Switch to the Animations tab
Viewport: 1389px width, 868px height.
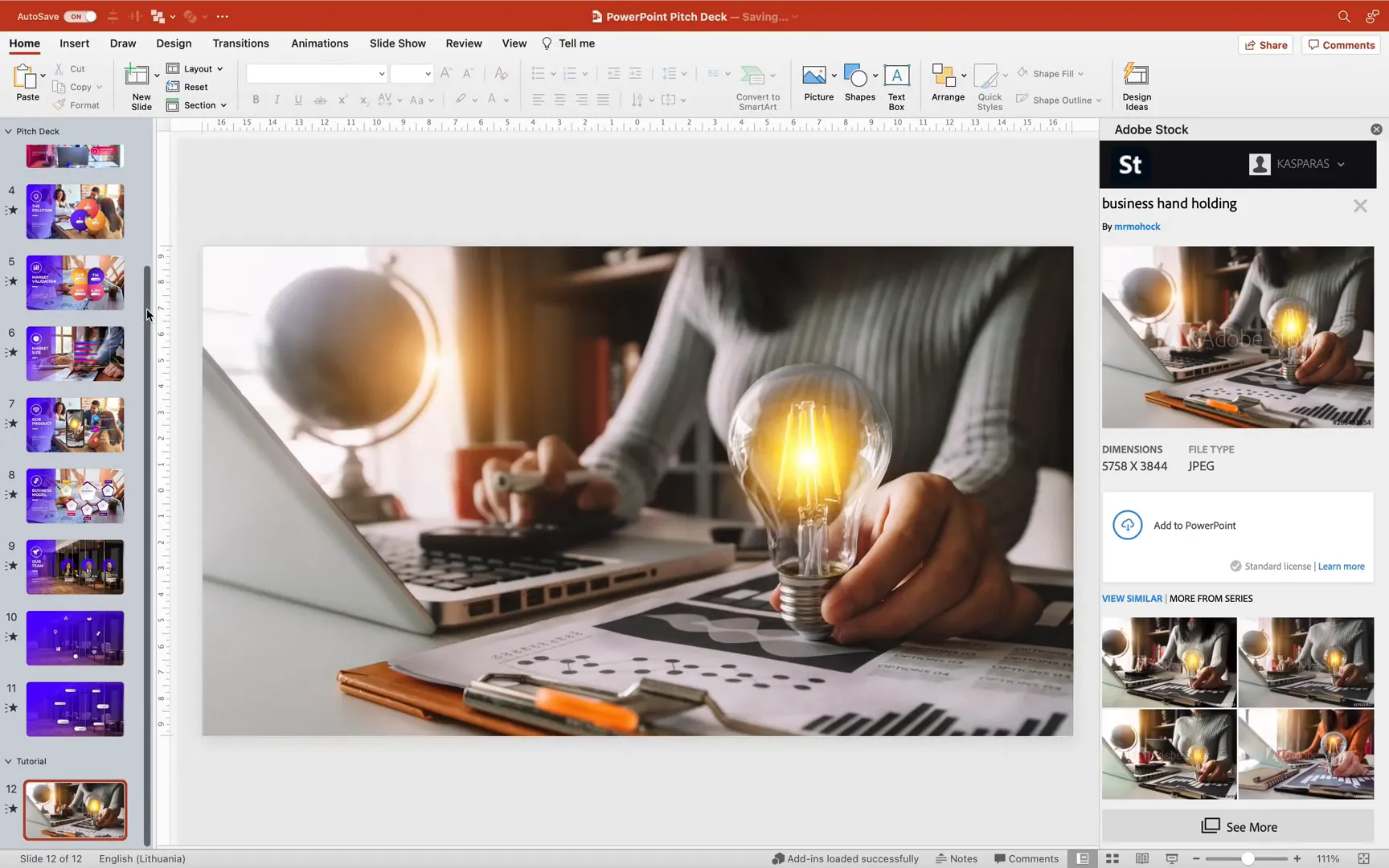point(319,43)
